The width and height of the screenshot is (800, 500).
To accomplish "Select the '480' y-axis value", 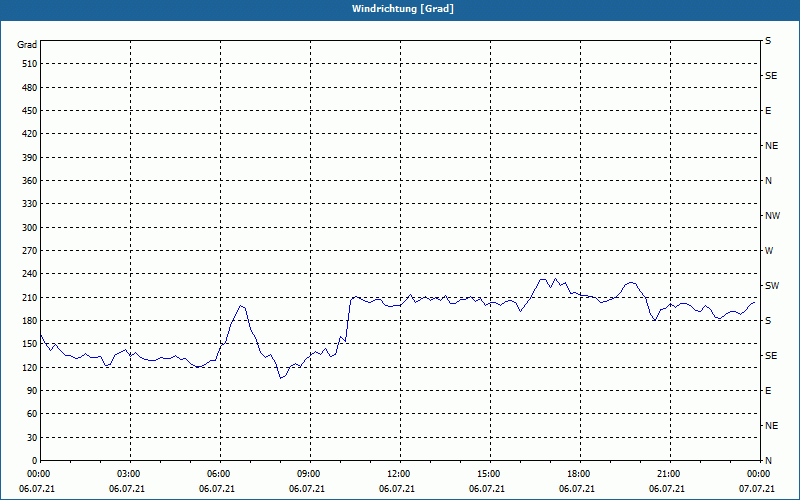I will 30,88.
